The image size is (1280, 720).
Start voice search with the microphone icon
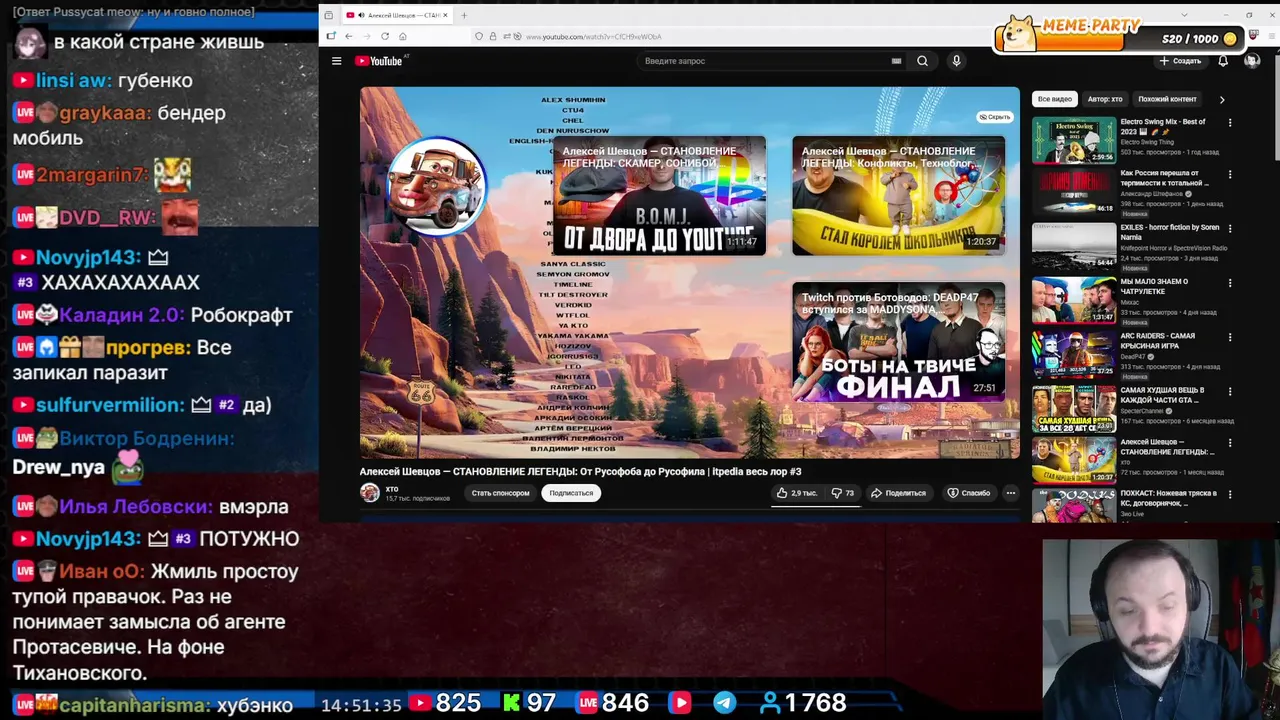[956, 61]
